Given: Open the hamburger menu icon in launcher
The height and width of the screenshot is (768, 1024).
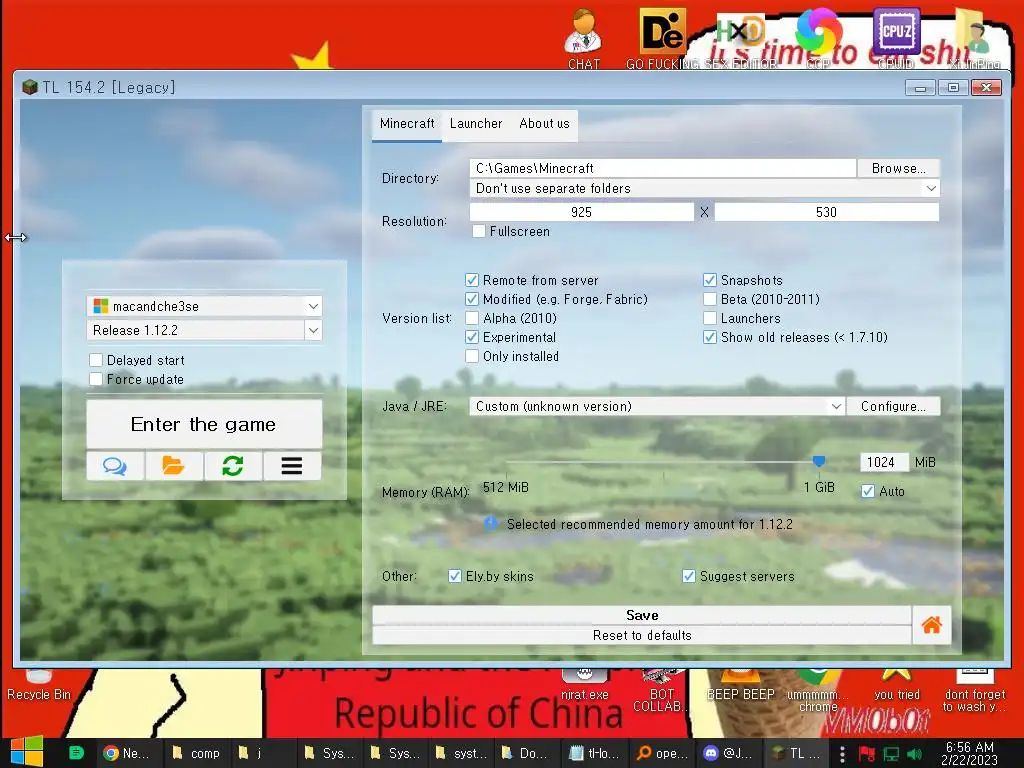Looking at the screenshot, I should pos(292,466).
